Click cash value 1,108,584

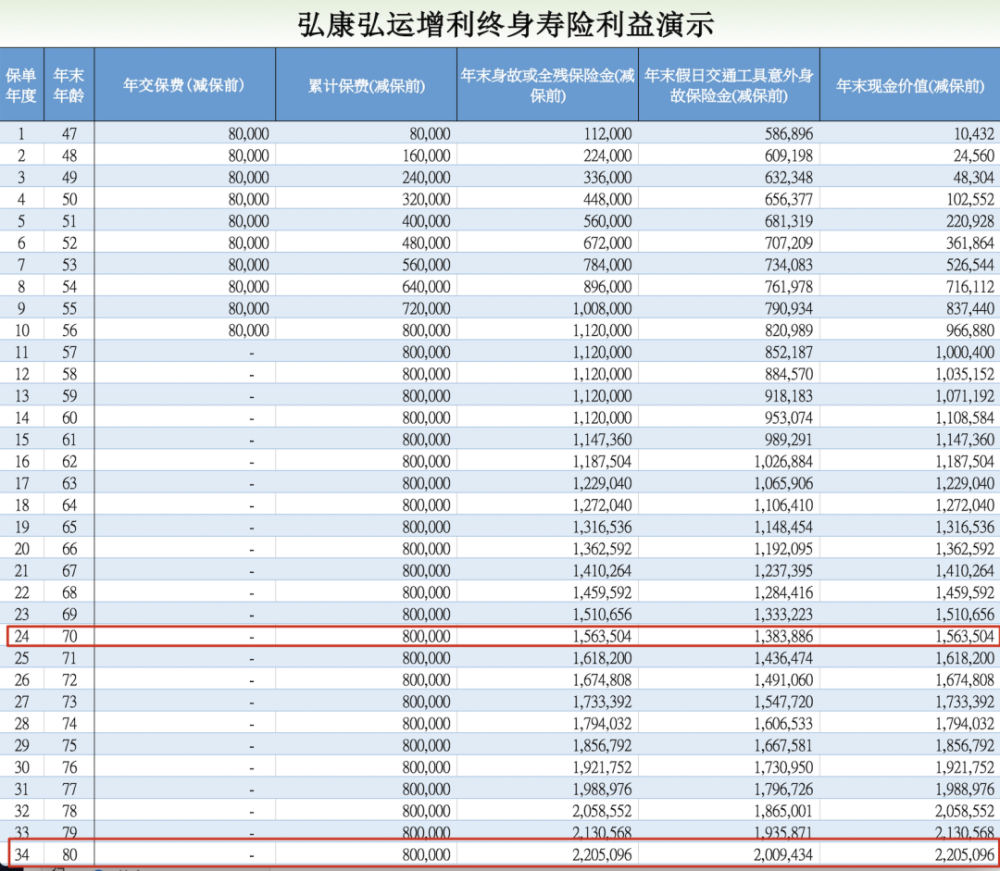(x=965, y=418)
